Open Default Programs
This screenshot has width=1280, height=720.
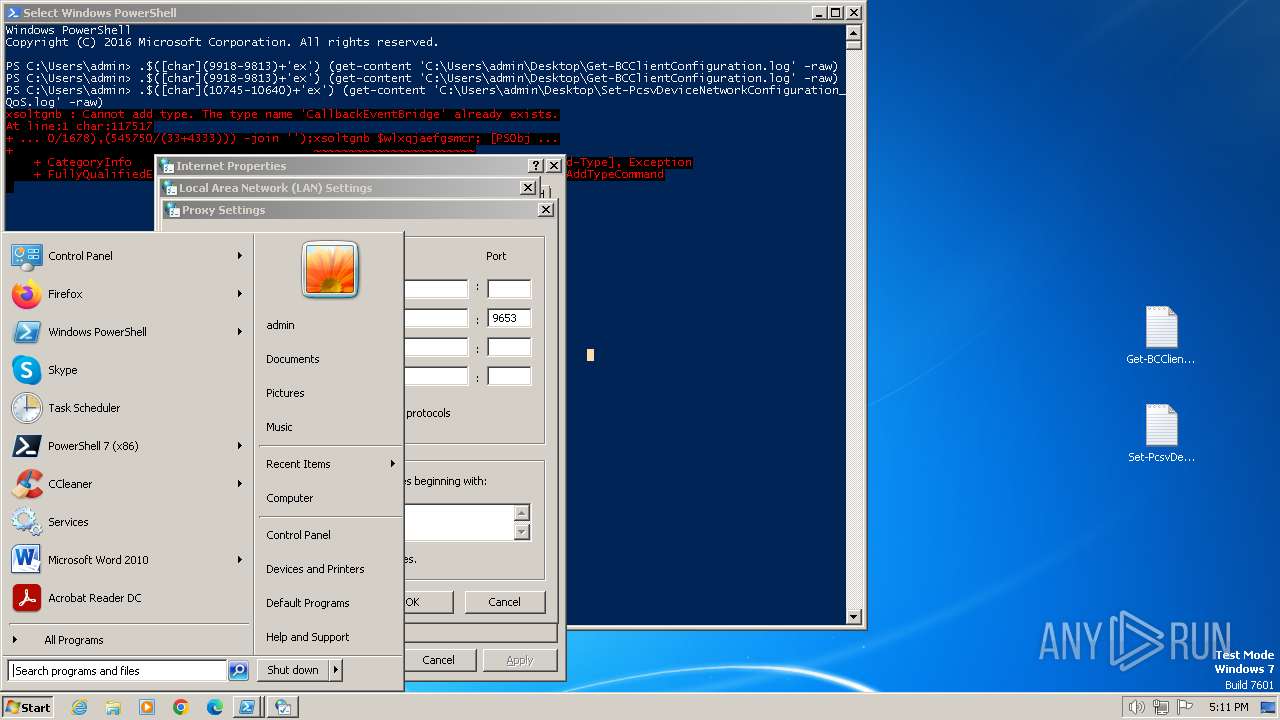307,603
